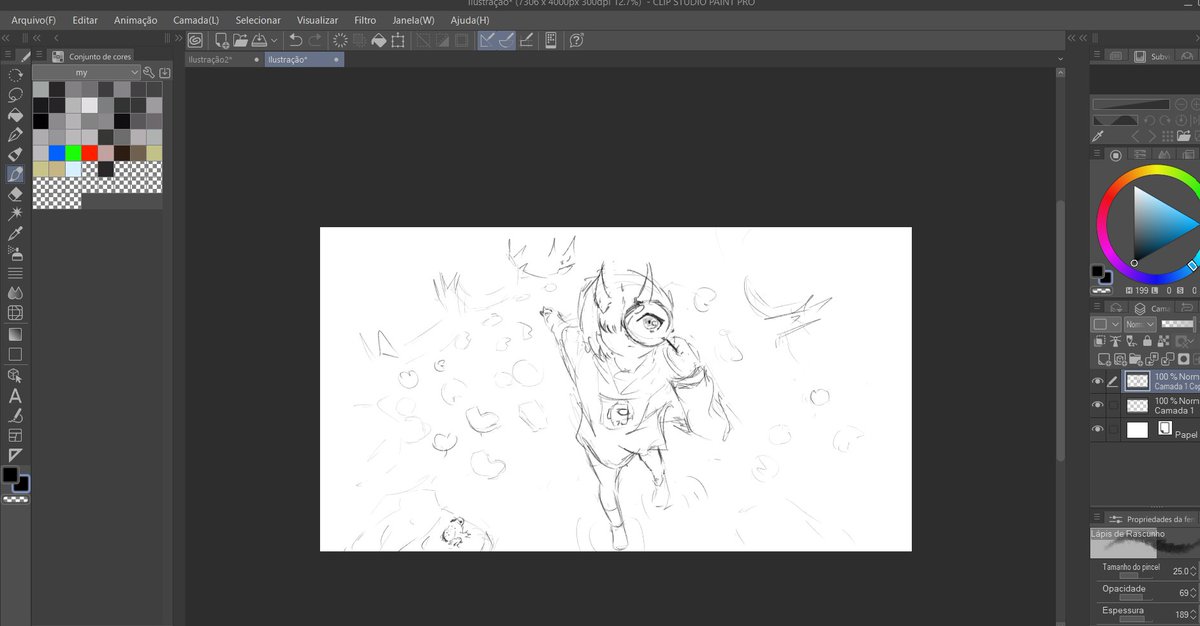Open the Ajuda(H) menu
The height and width of the screenshot is (626, 1200).
tap(470, 20)
